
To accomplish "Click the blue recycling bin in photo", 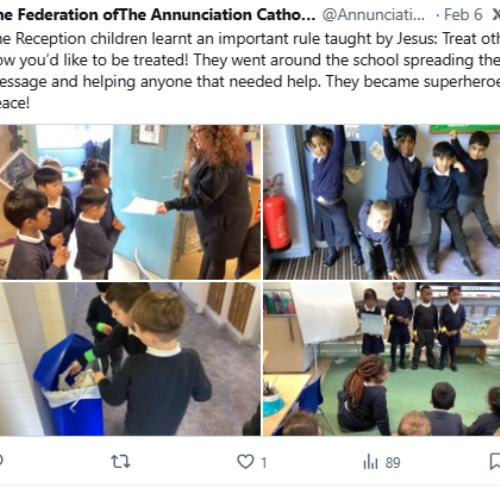I will point(70,386).
